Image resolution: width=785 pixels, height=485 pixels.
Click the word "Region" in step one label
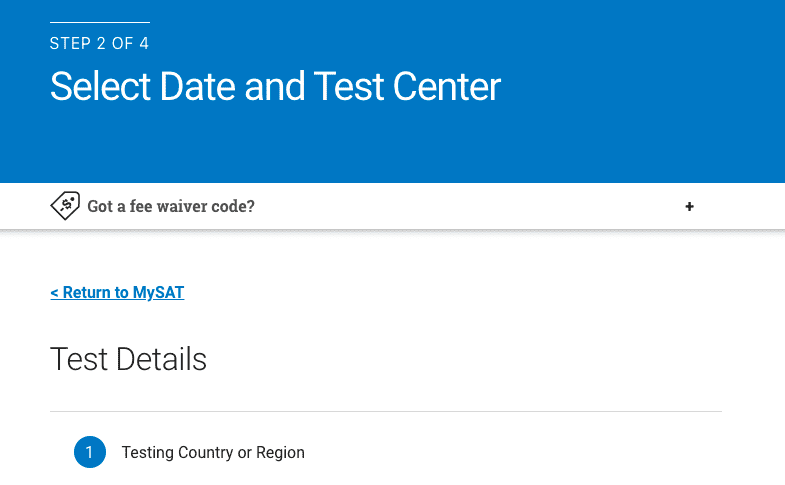tap(280, 452)
